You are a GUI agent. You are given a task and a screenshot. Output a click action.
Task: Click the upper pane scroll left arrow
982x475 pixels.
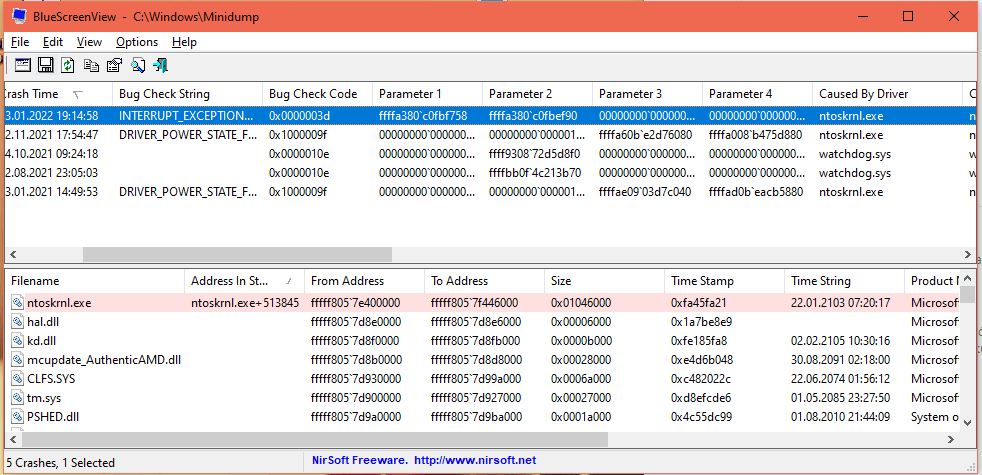(x=11, y=254)
